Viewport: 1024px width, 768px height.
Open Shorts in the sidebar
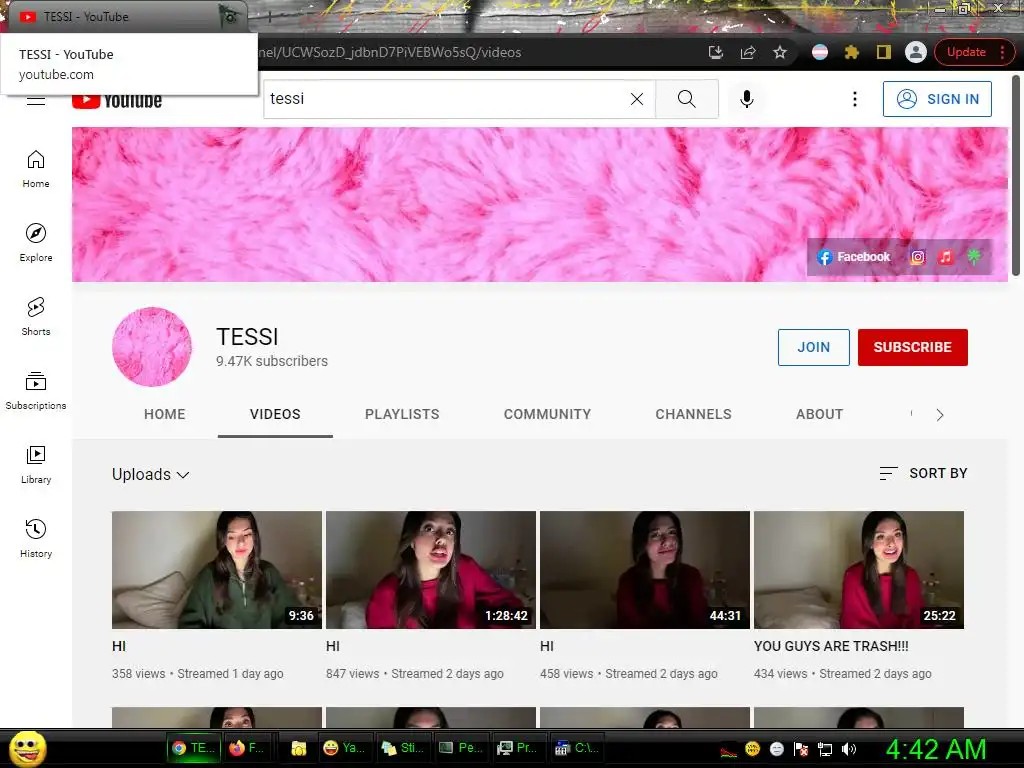coord(36,317)
